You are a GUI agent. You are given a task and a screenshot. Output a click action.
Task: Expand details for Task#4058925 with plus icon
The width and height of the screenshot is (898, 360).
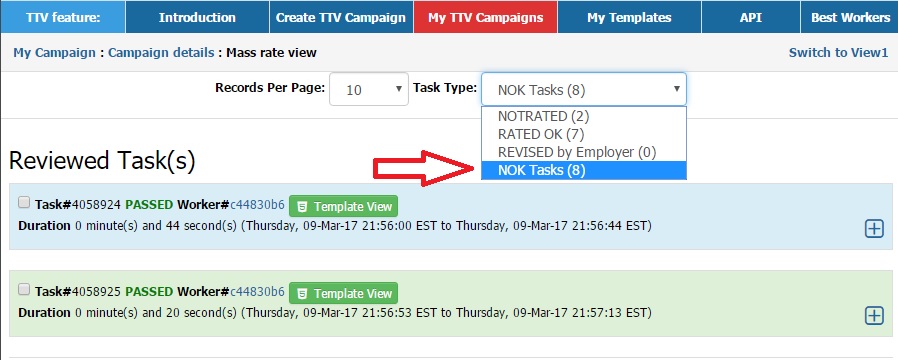[x=874, y=315]
